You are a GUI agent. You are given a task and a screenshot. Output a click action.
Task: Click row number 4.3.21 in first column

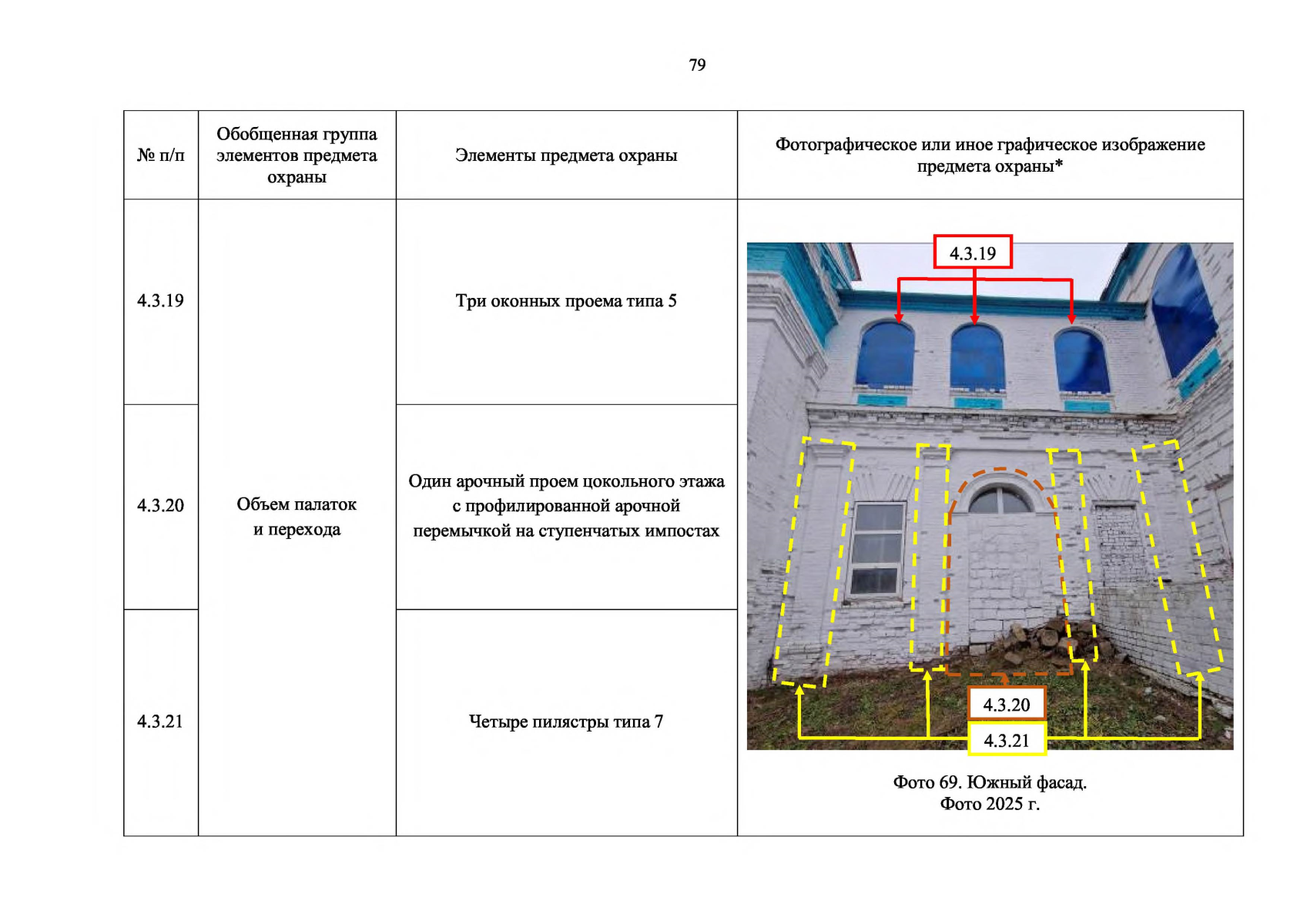coord(160,721)
